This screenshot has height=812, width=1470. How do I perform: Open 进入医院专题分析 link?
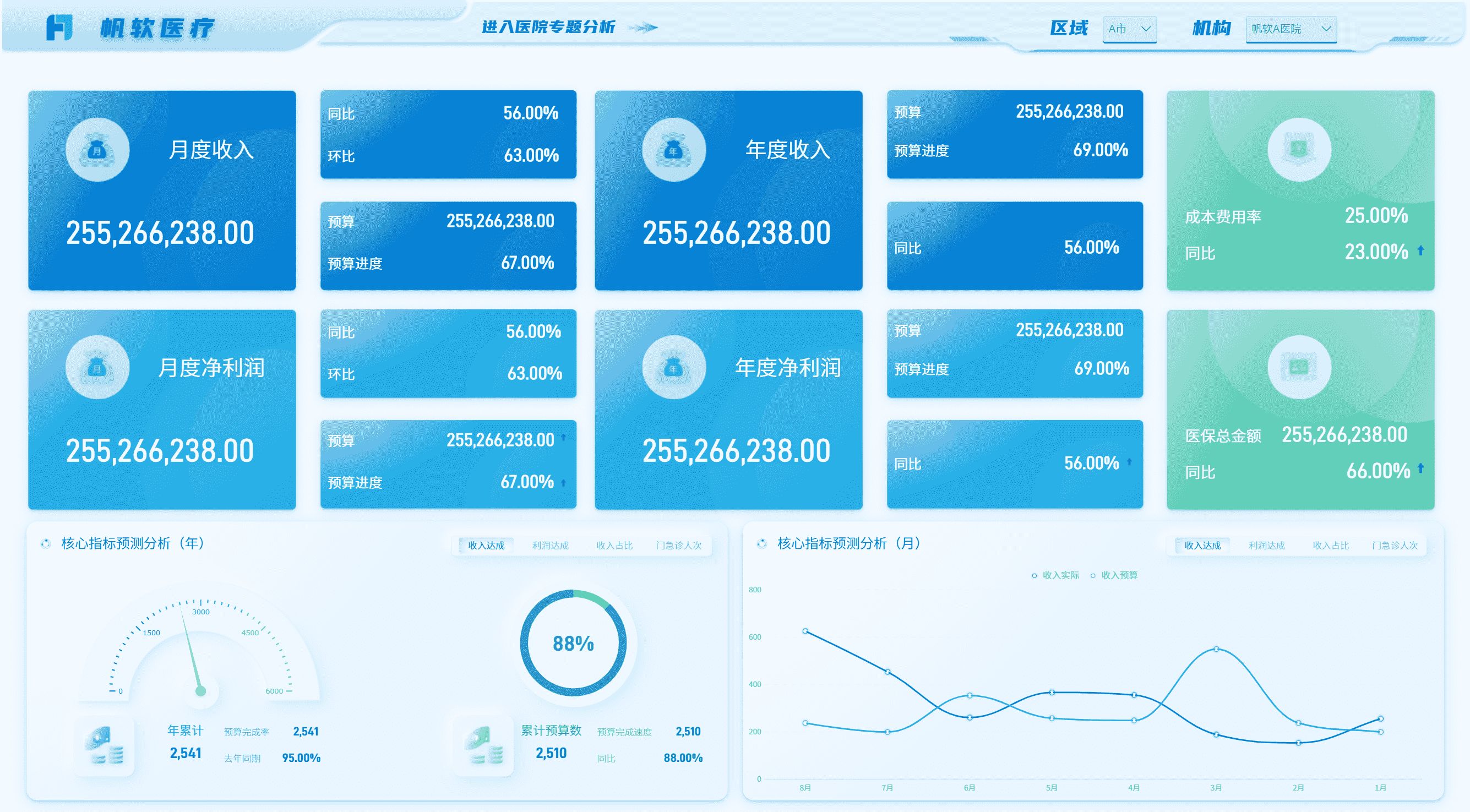click(x=548, y=27)
